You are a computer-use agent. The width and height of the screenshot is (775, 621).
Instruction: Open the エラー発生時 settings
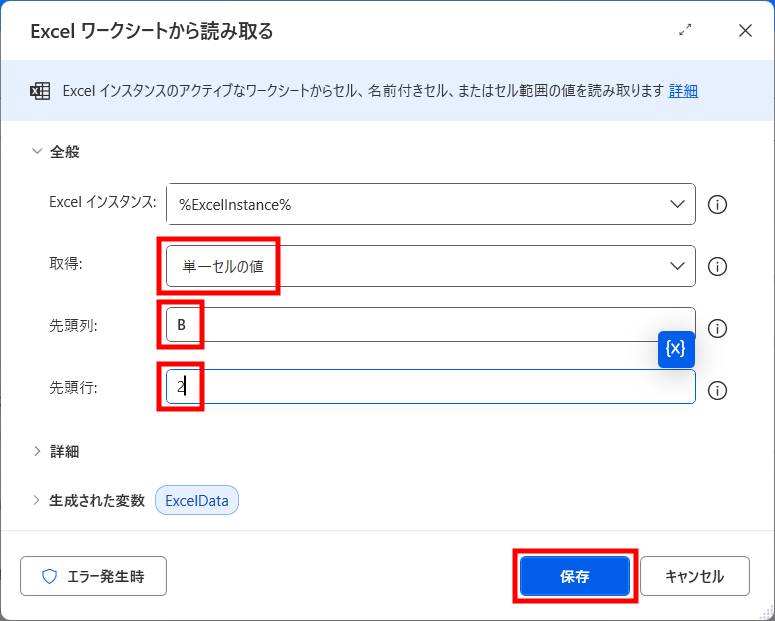pos(93,576)
